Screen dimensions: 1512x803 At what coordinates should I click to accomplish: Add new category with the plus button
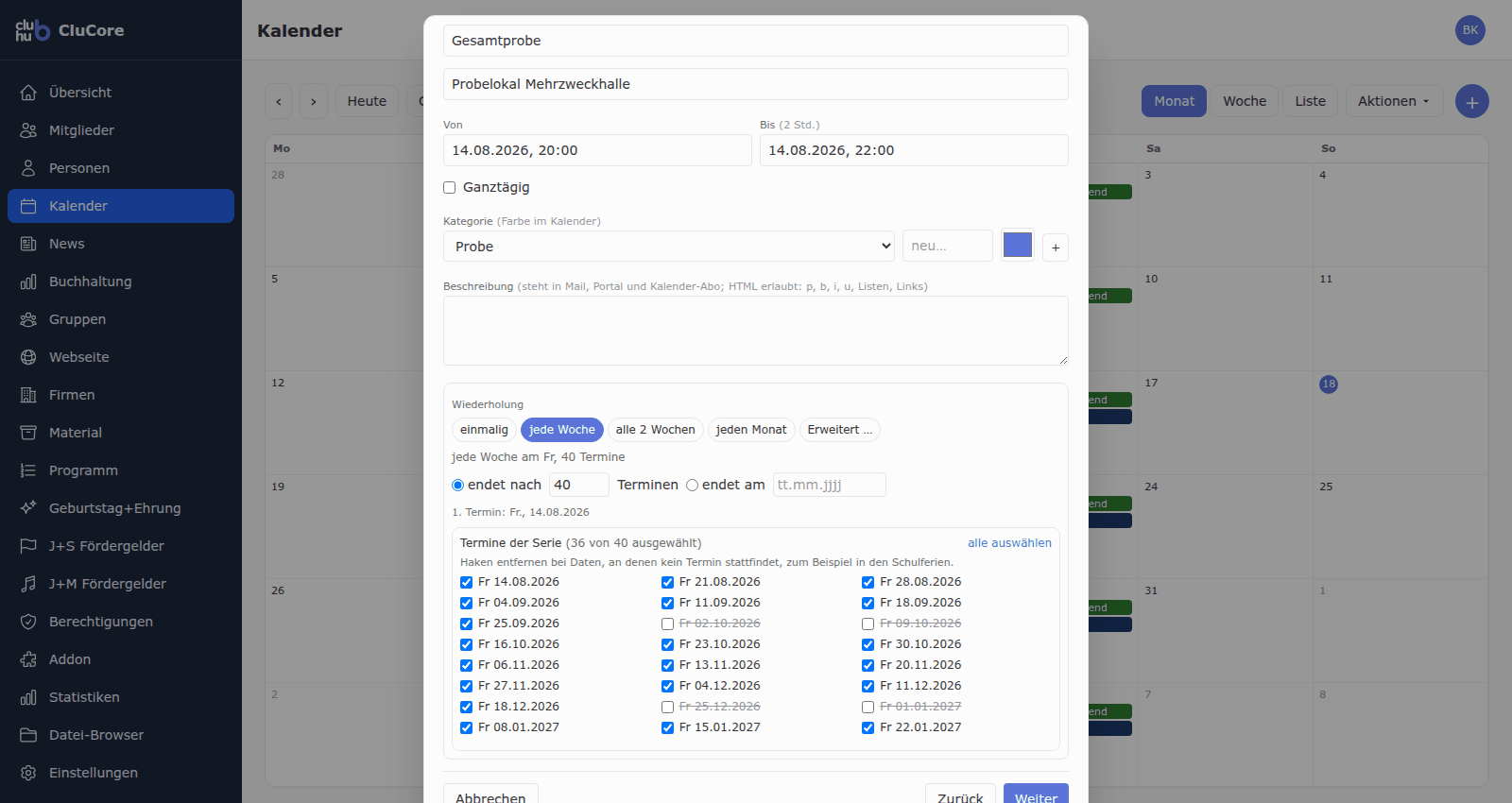pos(1056,248)
